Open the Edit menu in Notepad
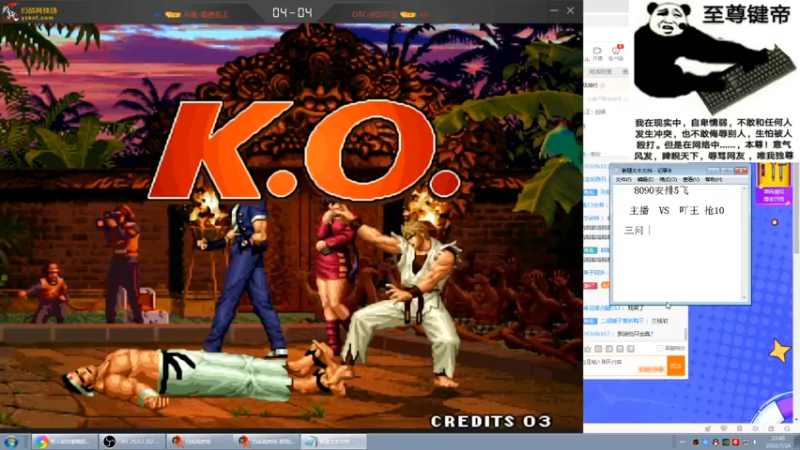 click(645, 180)
